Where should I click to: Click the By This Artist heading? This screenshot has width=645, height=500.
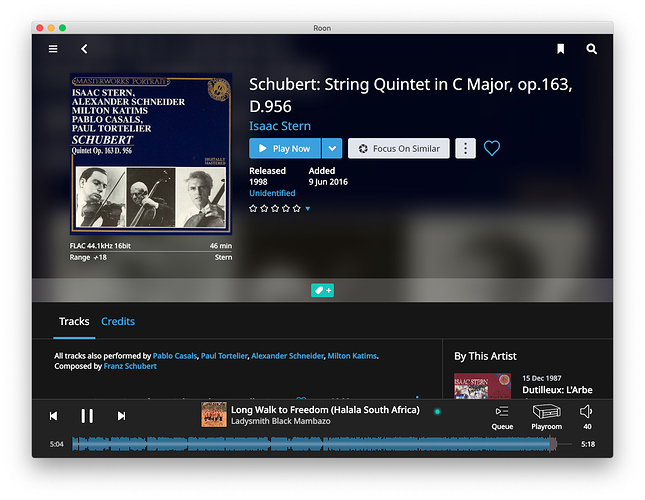[485, 356]
